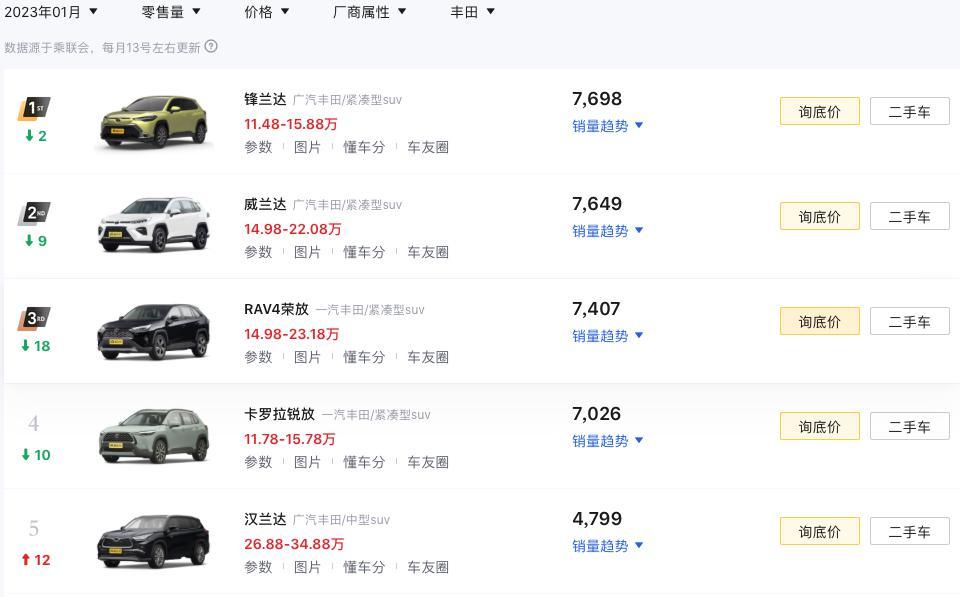960x597 pixels.
Task: Click the 3rd place rank badge
Action: [34, 318]
